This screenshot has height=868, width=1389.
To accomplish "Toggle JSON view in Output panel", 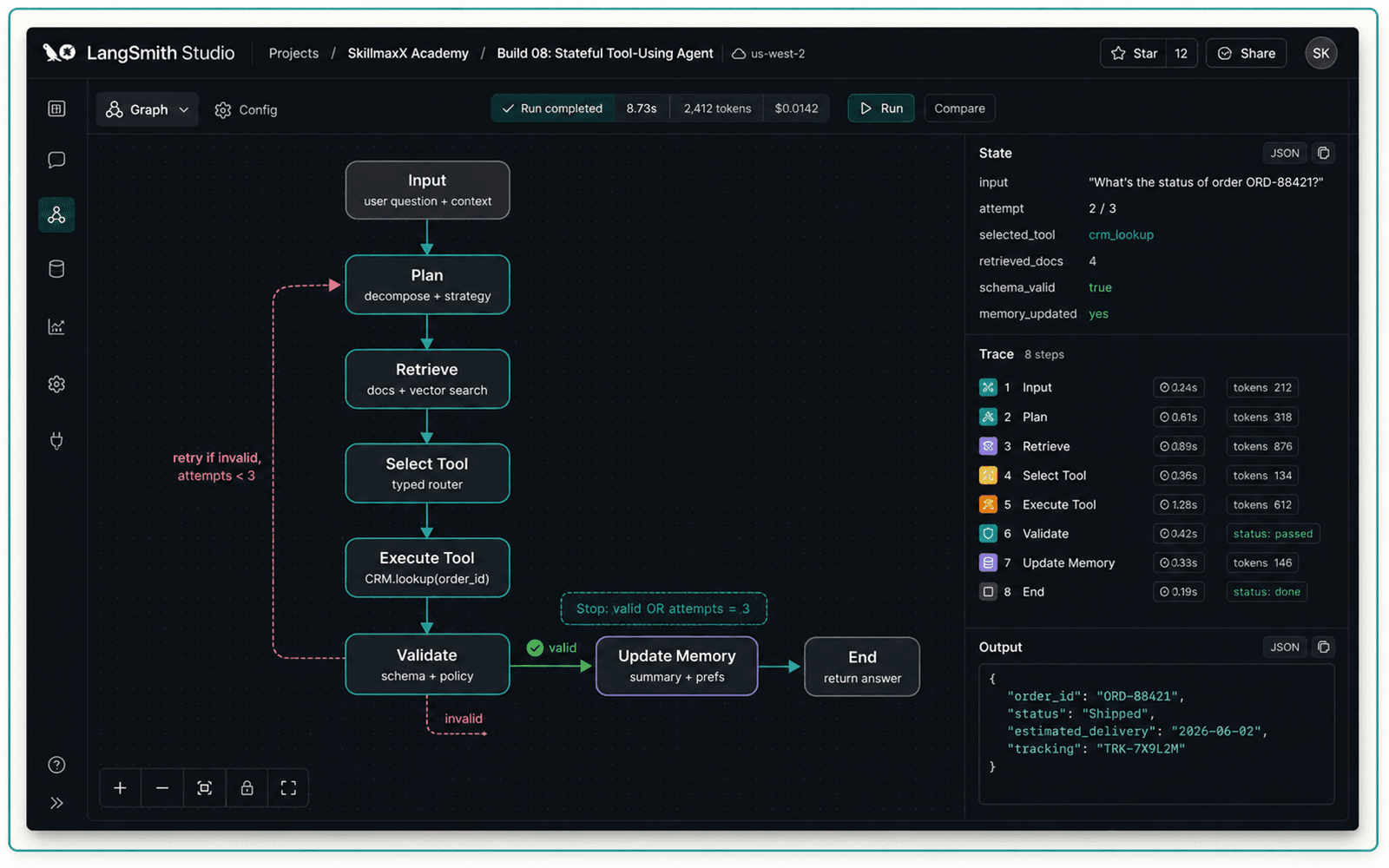I will click(1285, 647).
